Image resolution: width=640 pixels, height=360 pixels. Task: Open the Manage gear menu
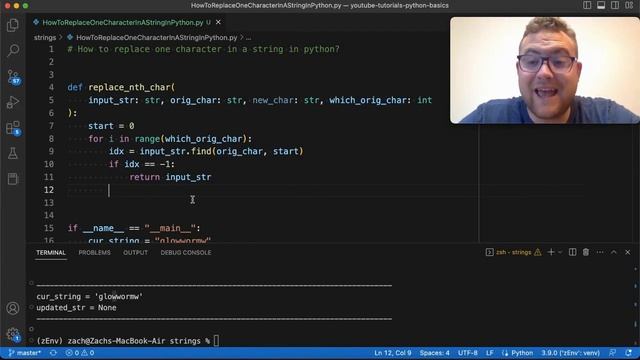tap(13, 335)
